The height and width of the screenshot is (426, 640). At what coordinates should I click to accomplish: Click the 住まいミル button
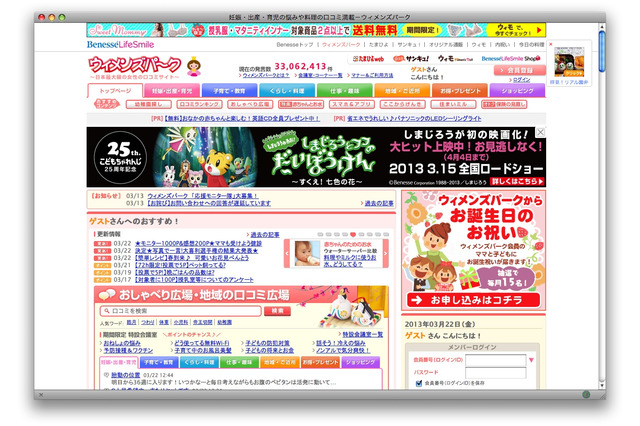[453, 104]
